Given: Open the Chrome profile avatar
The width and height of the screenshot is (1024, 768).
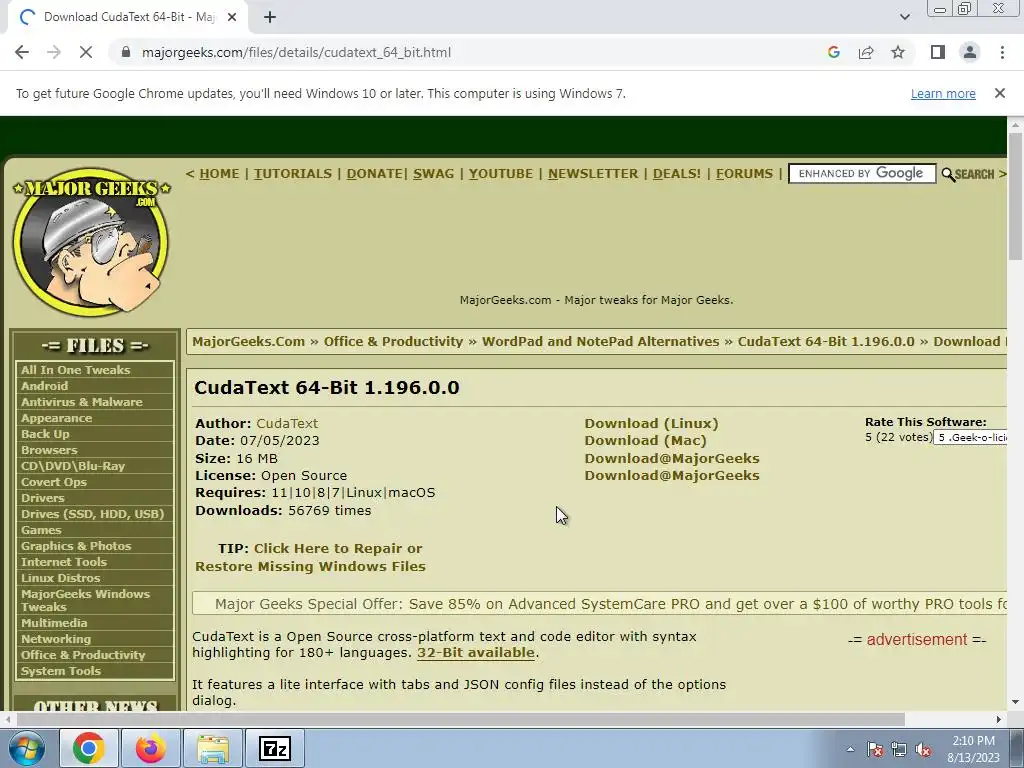Looking at the screenshot, I should (x=970, y=52).
